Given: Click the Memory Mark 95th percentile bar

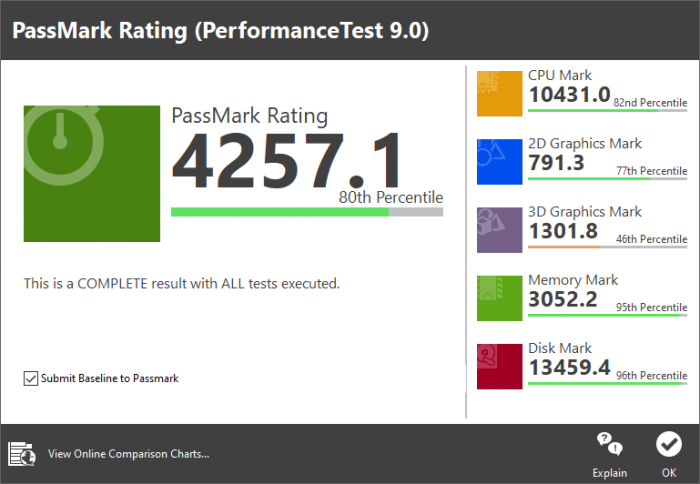Looking at the screenshot, I should point(607,315).
